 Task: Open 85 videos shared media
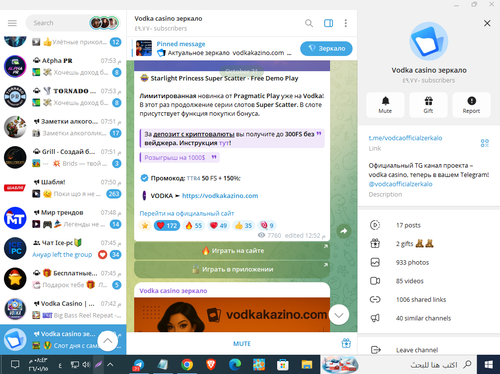(428, 281)
